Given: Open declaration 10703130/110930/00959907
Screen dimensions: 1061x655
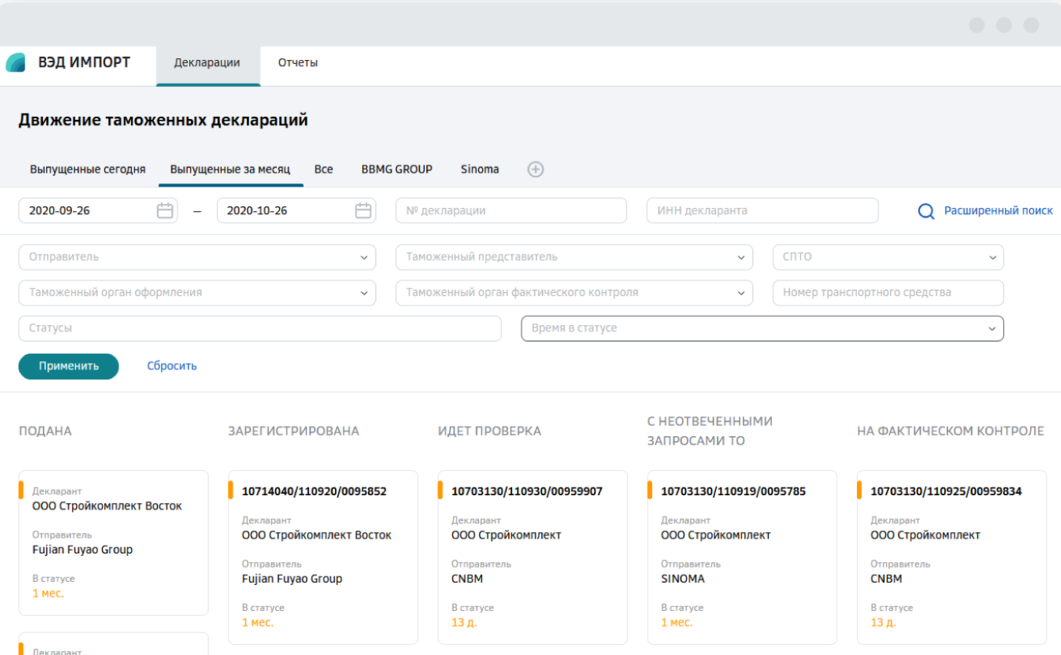Looking at the screenshot, I should click(x=526, y=491).
